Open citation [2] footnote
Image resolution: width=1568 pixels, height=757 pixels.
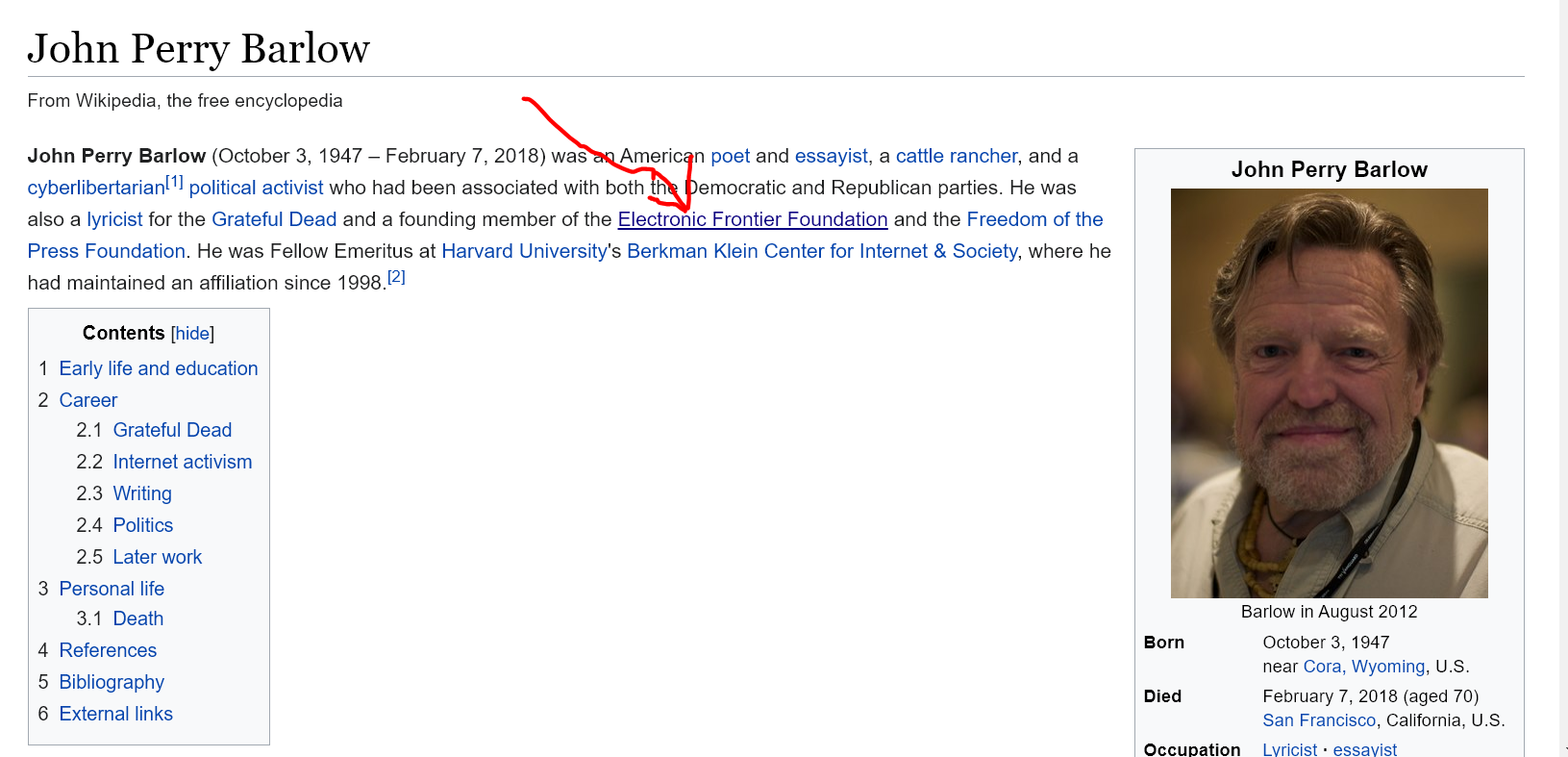tap(396, 276)
